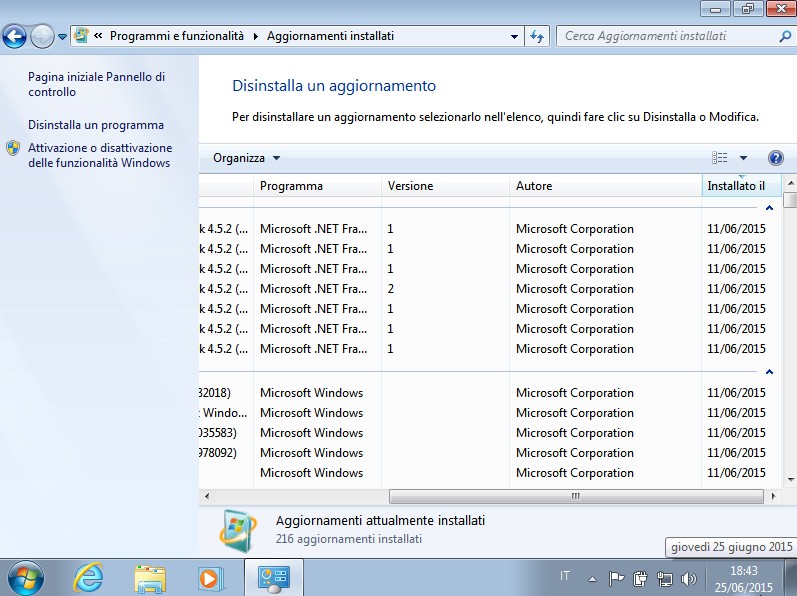Click the magnifier search icon
This screenshot has height=596, width=797.
pyautogui.click(x=785, y=36)
